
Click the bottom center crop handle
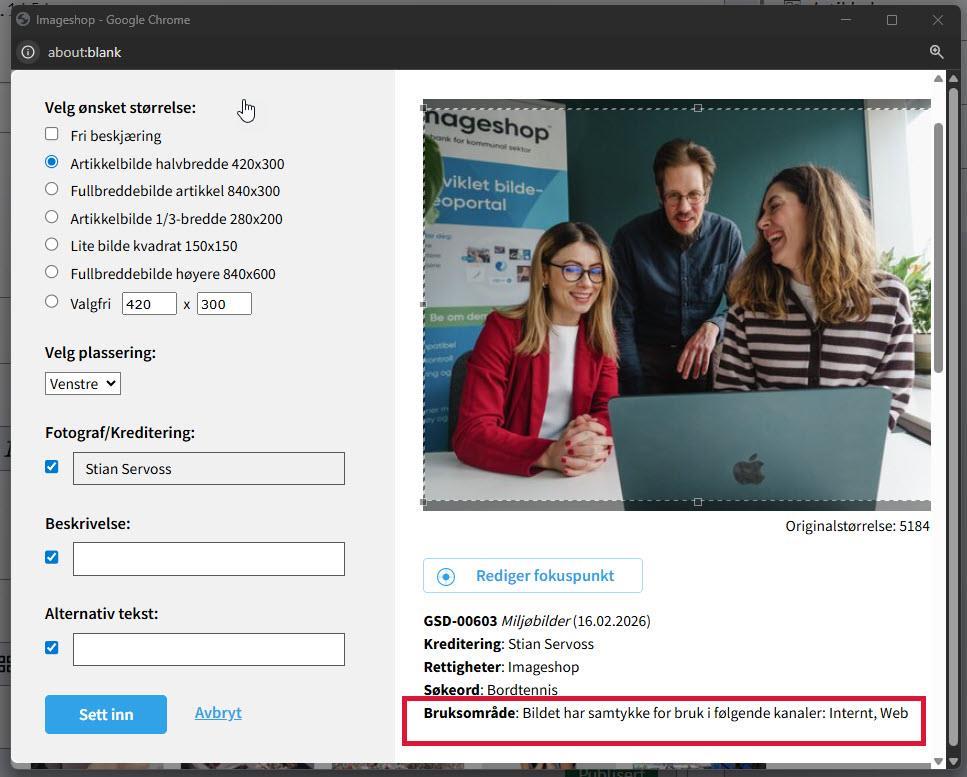pos(698,501)
